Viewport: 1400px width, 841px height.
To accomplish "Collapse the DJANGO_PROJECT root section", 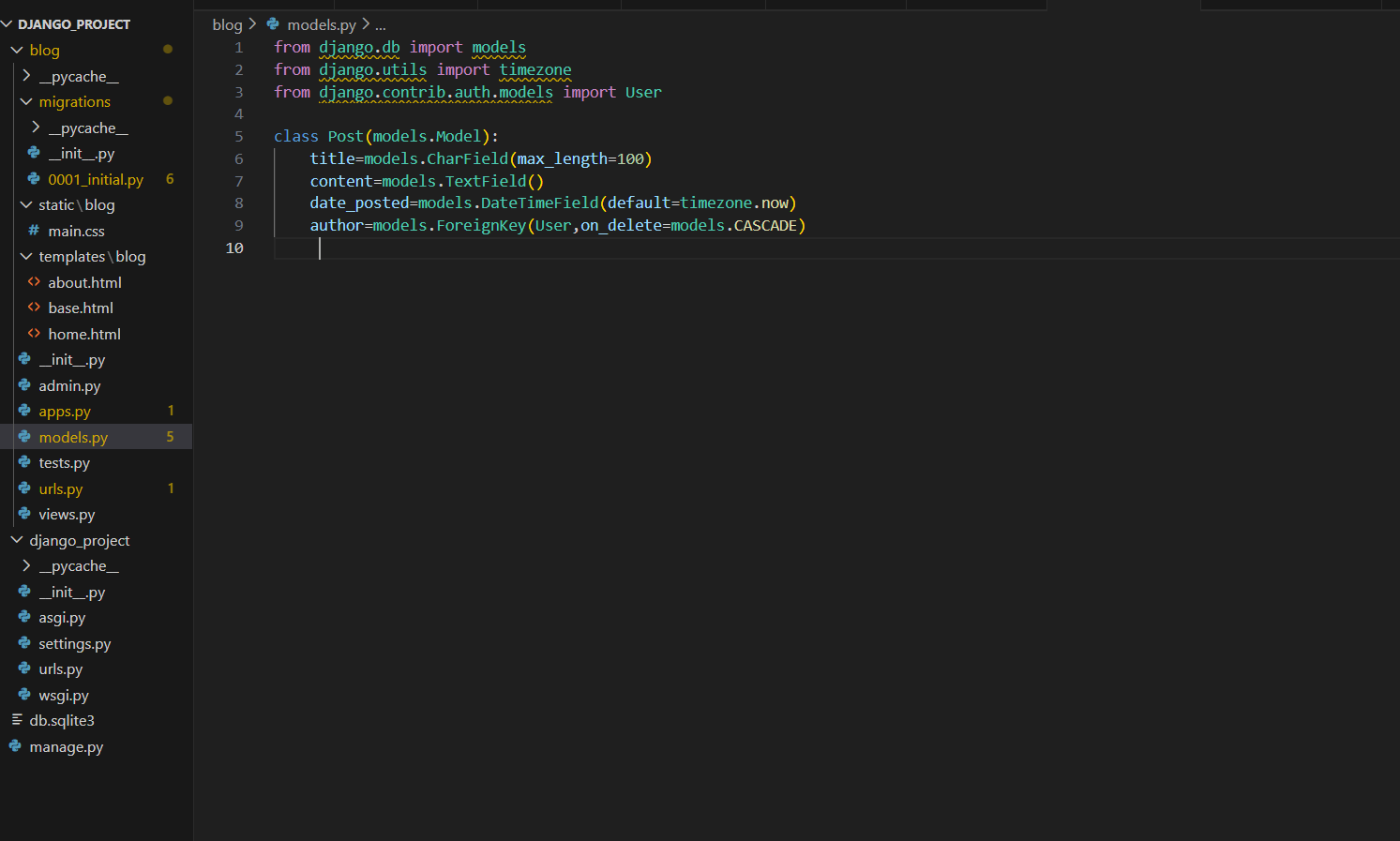I will pyautogui.click(x=8, y=24).
